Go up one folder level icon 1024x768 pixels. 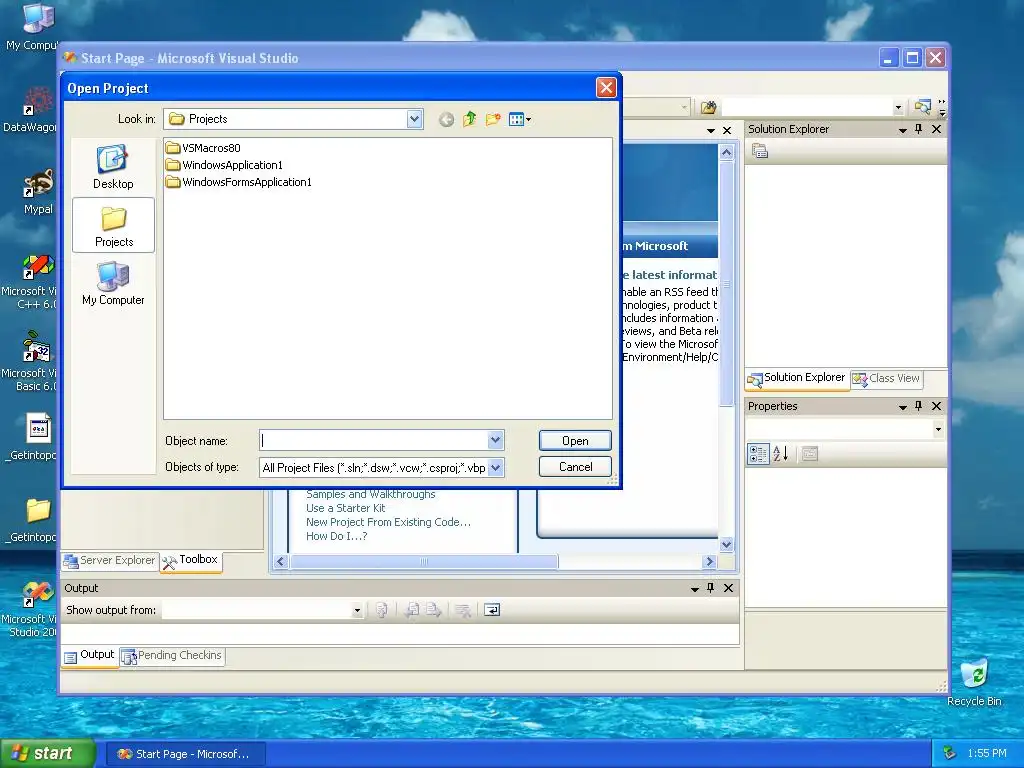[x=470, y=119]
